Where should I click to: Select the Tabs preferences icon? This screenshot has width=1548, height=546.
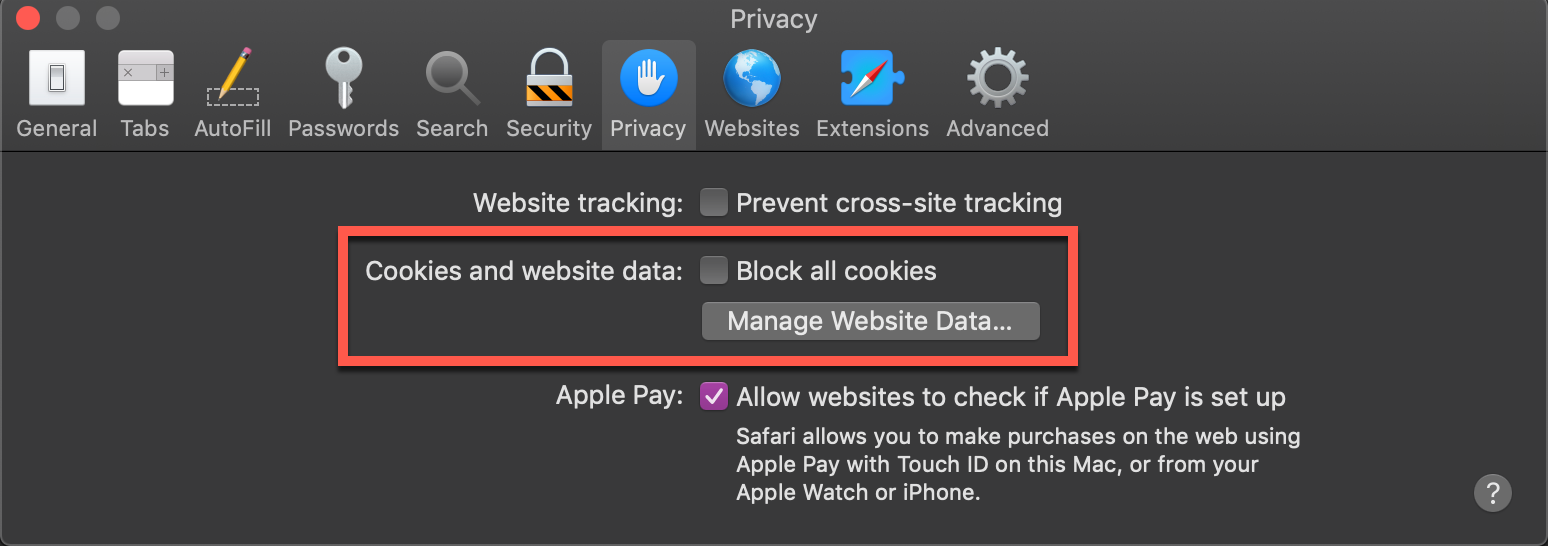tap(145, 78)
